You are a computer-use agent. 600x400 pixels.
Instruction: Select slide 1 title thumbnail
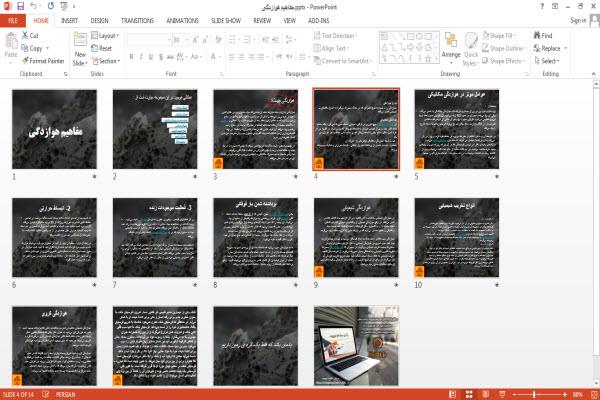[54, 129]
